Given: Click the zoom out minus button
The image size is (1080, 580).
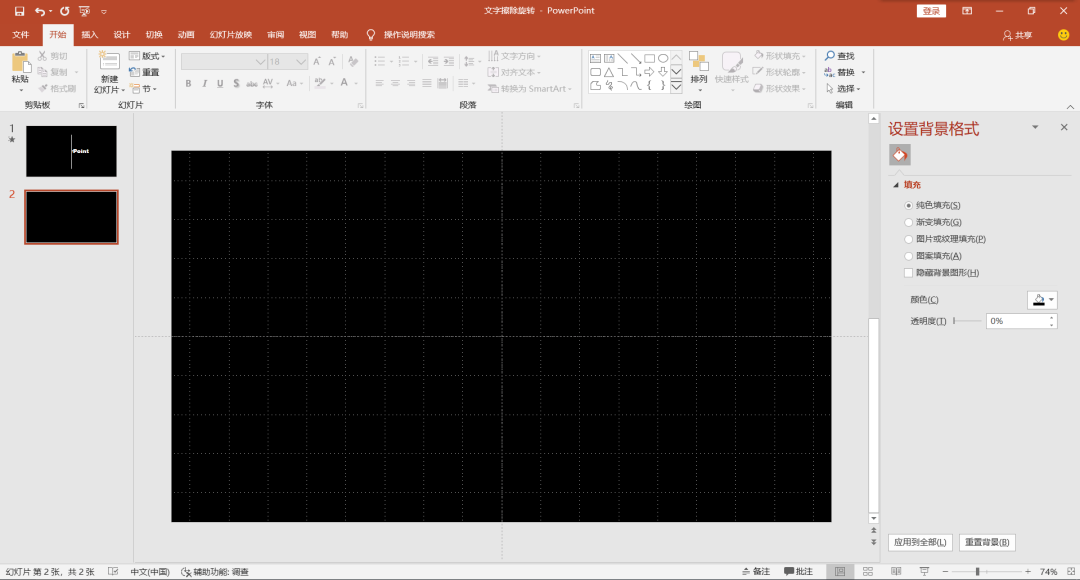Looking at the screenshot, I should [x=946, y=572].
